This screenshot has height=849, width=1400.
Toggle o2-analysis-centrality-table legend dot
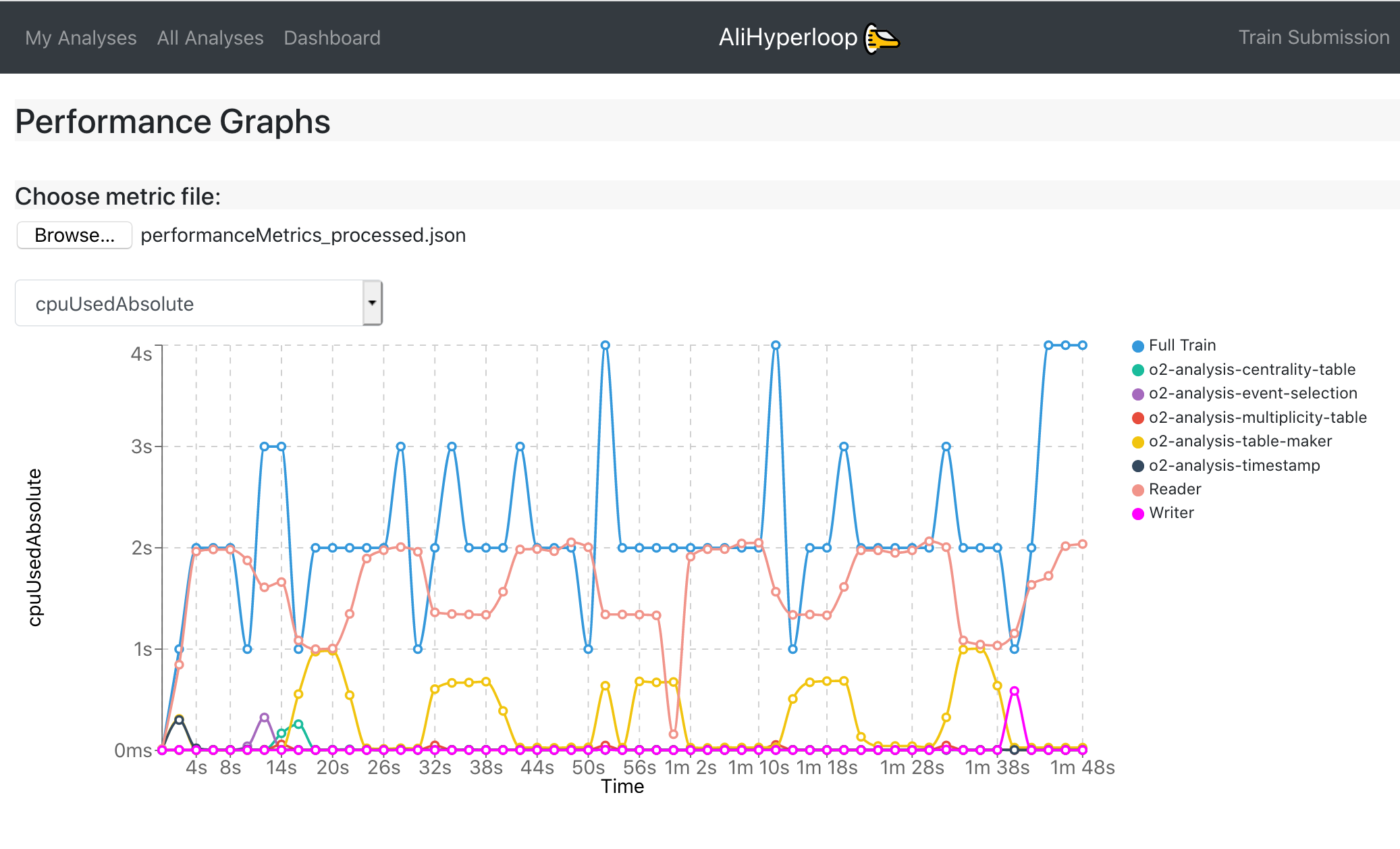coord(1138,370)
